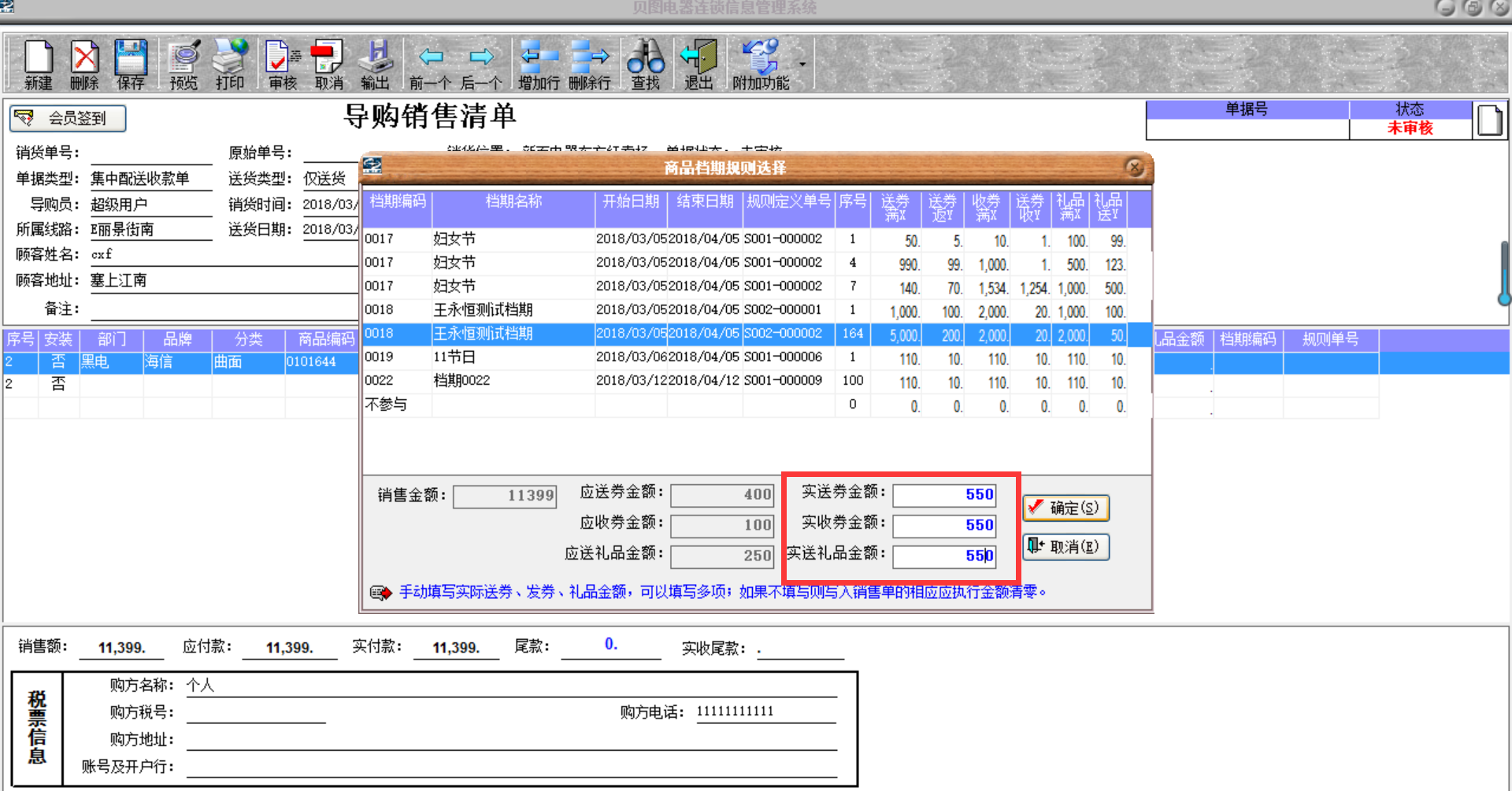Click the 单据类型 field 集中配送收款单
This screenshot has width=1512, height=791.
point(151,179)
